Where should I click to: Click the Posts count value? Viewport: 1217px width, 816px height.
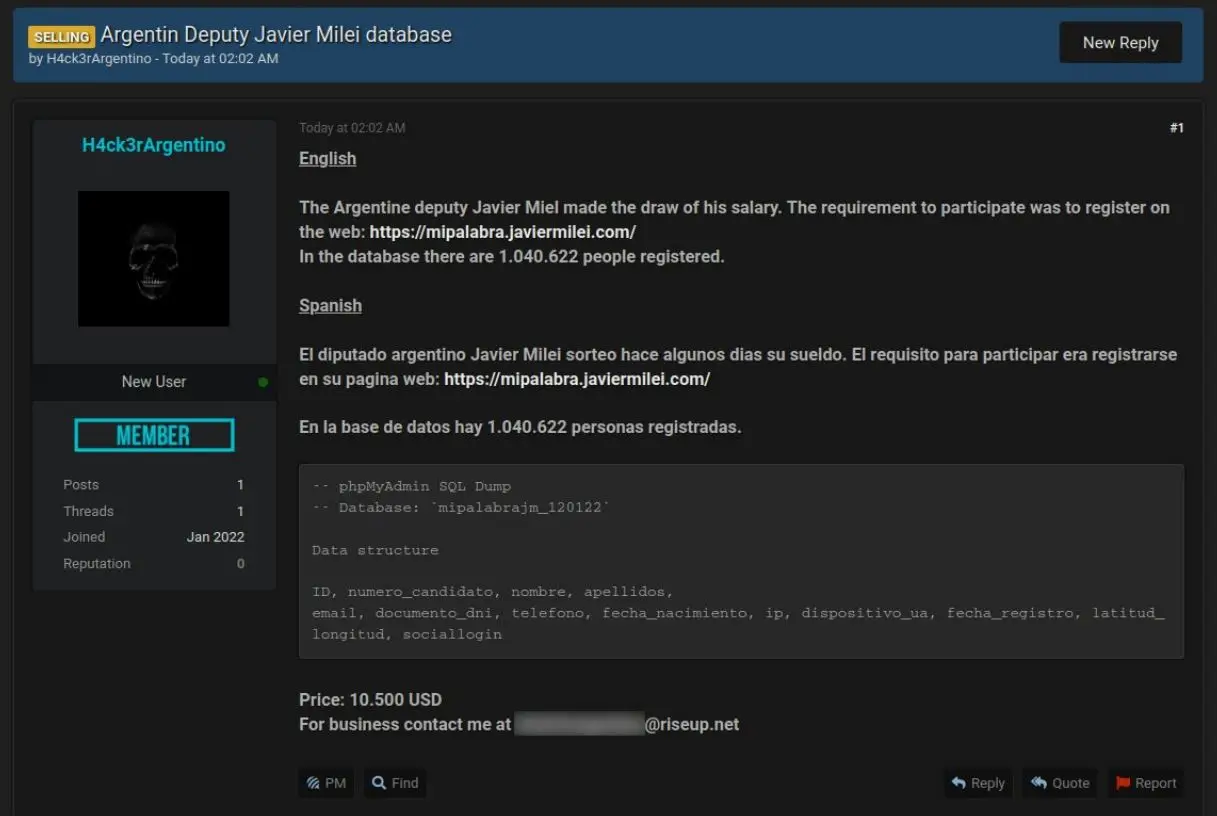tap(240, 485)
